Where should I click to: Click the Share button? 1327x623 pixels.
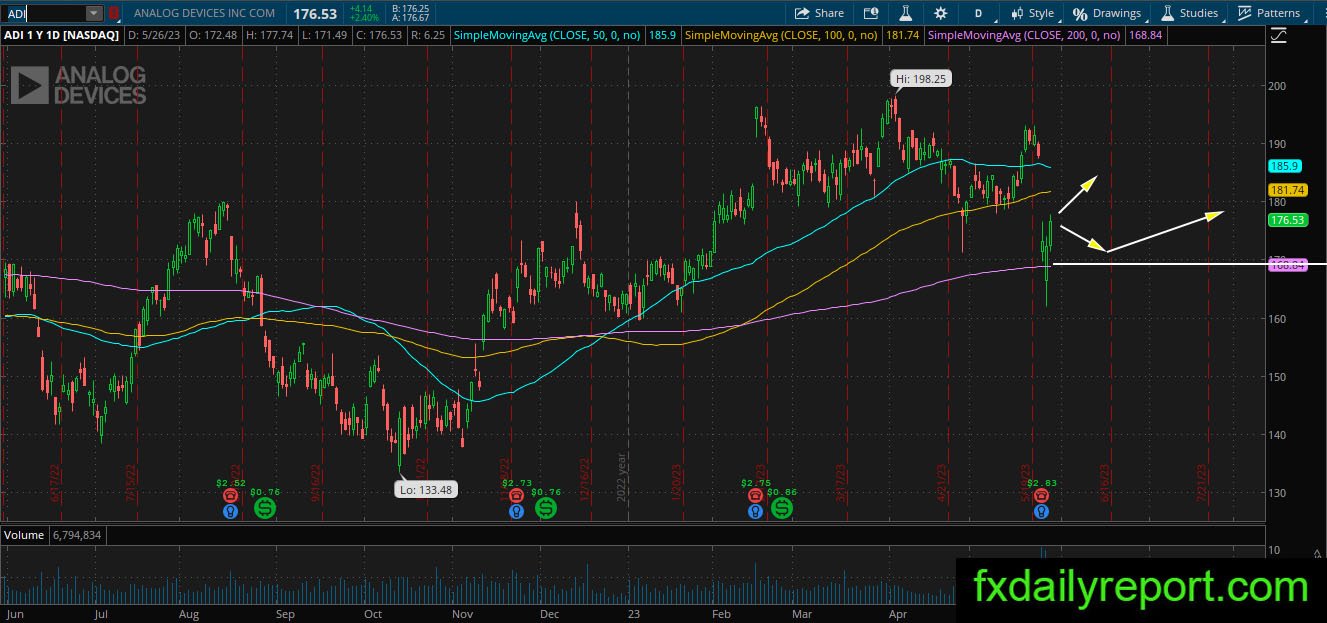click(819, 13)
